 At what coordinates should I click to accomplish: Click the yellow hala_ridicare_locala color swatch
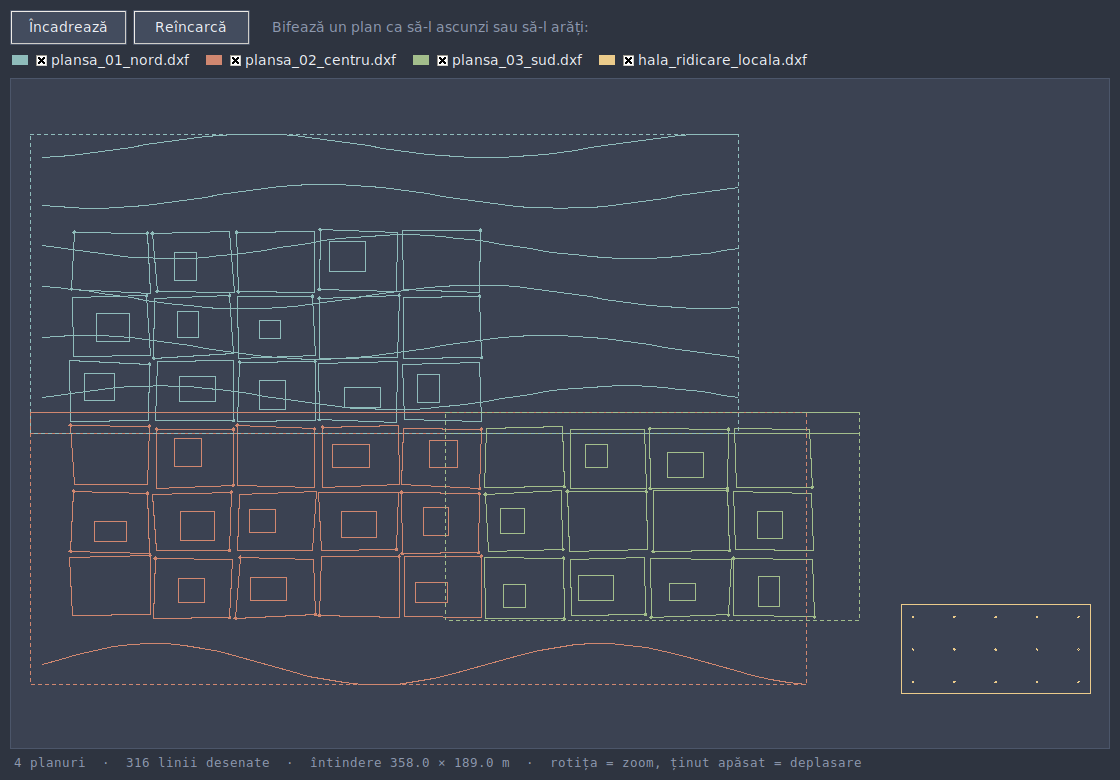607,60
